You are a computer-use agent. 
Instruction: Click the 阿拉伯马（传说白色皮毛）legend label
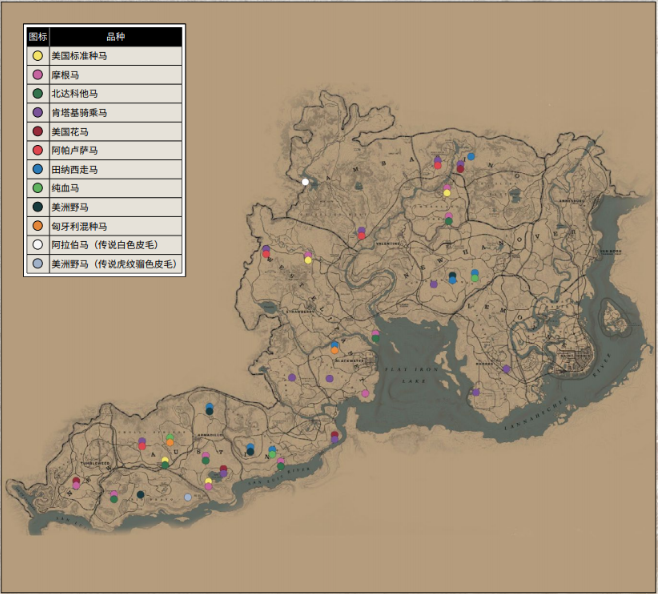104,245
